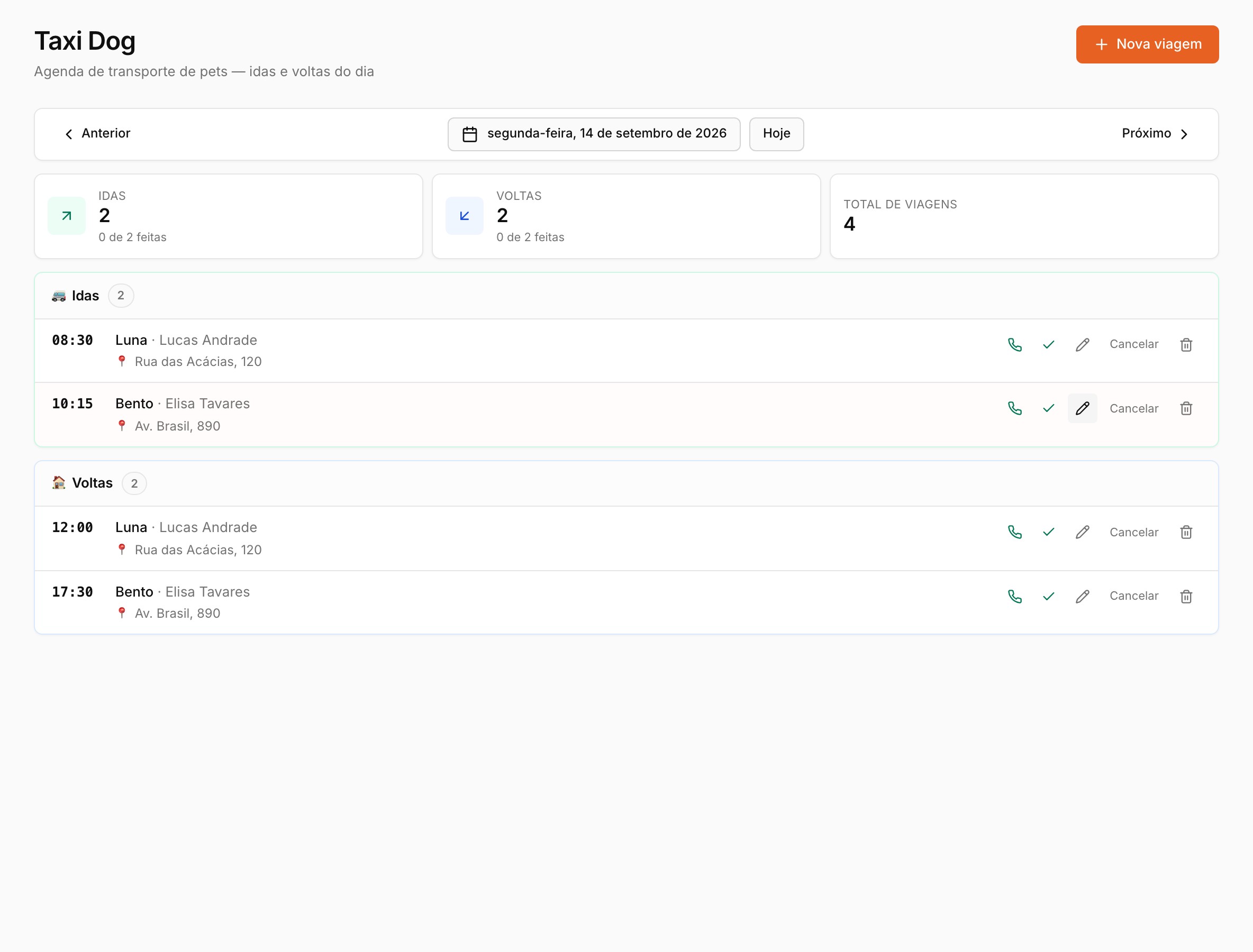Call owner of Bento's 17:30 return

(x=1015, y=596)
